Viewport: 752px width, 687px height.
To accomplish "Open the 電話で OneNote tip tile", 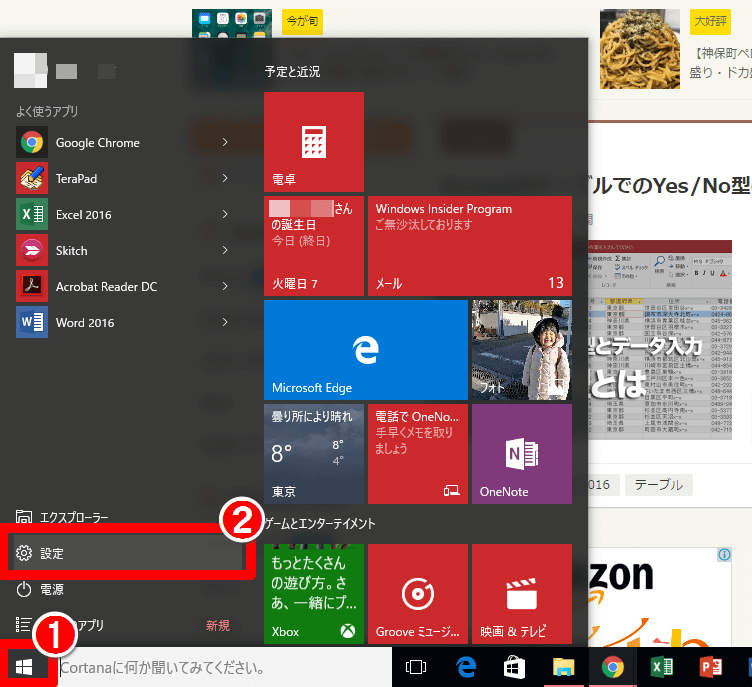I will click(x=418, y=454).
